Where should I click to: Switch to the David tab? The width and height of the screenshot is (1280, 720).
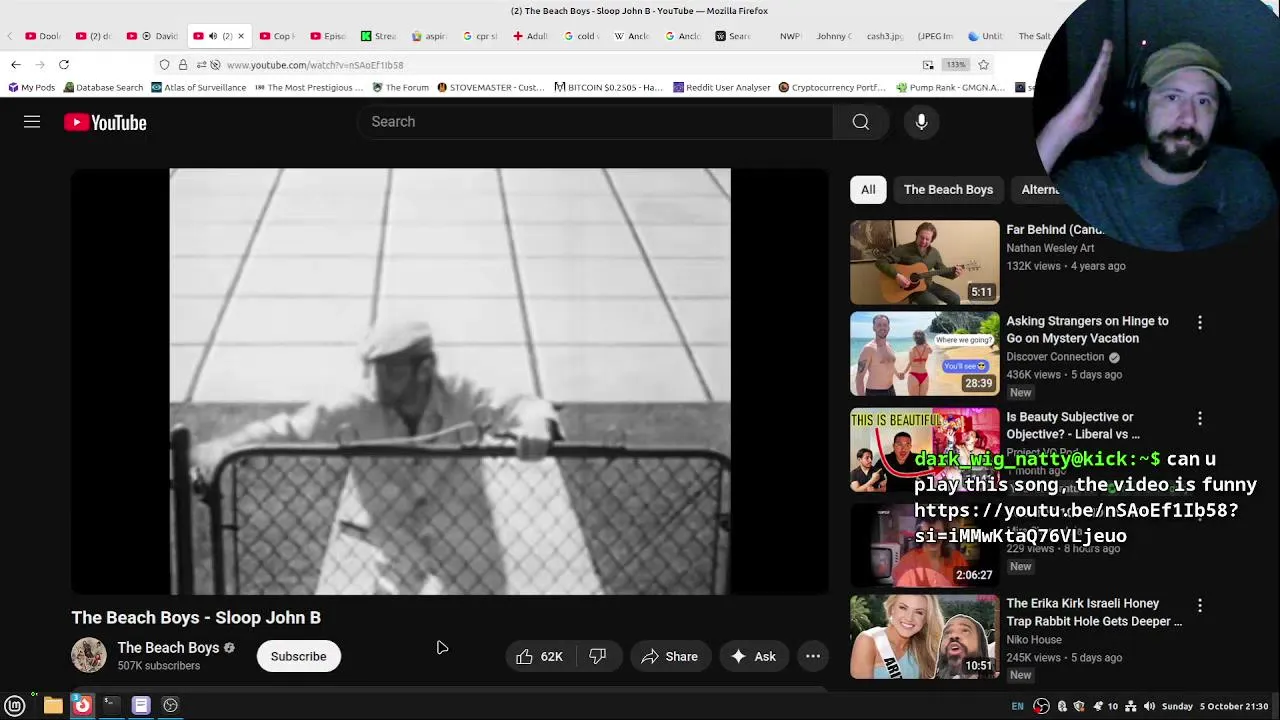[x=154, y=36]
